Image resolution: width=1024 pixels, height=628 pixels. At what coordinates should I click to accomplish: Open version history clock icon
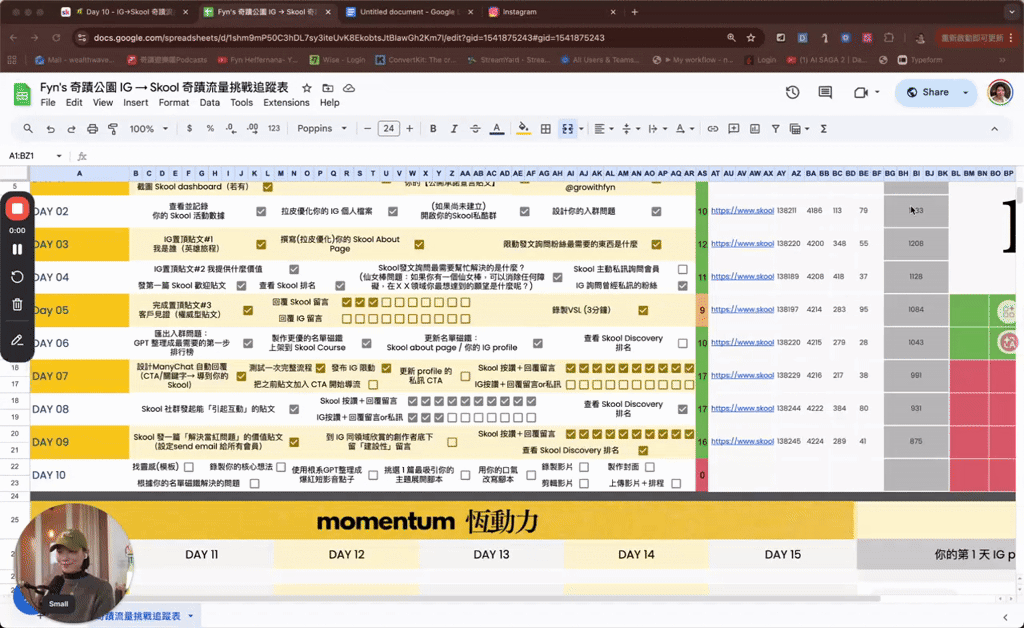tap(792, 92)
